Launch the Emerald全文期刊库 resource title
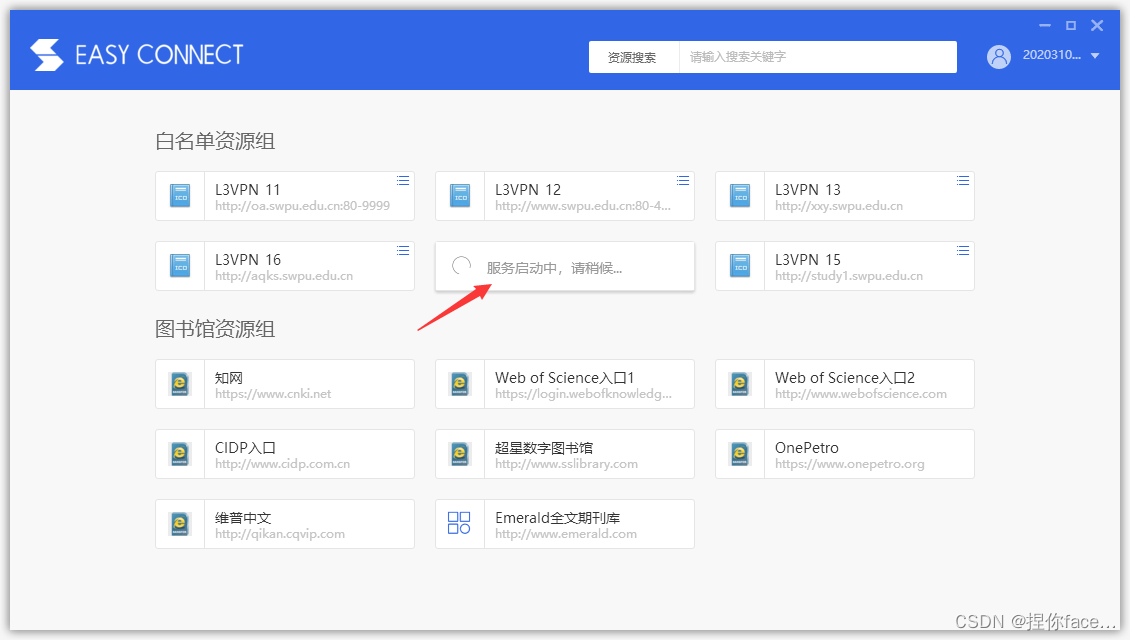Viewport: 1130px width, 640px height. (x=557, y=517)
